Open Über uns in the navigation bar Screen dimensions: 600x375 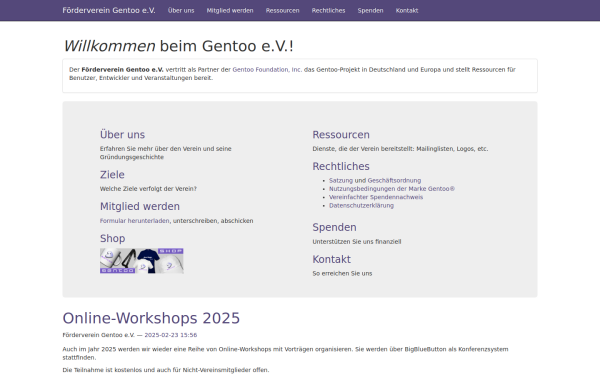(181, 10)
